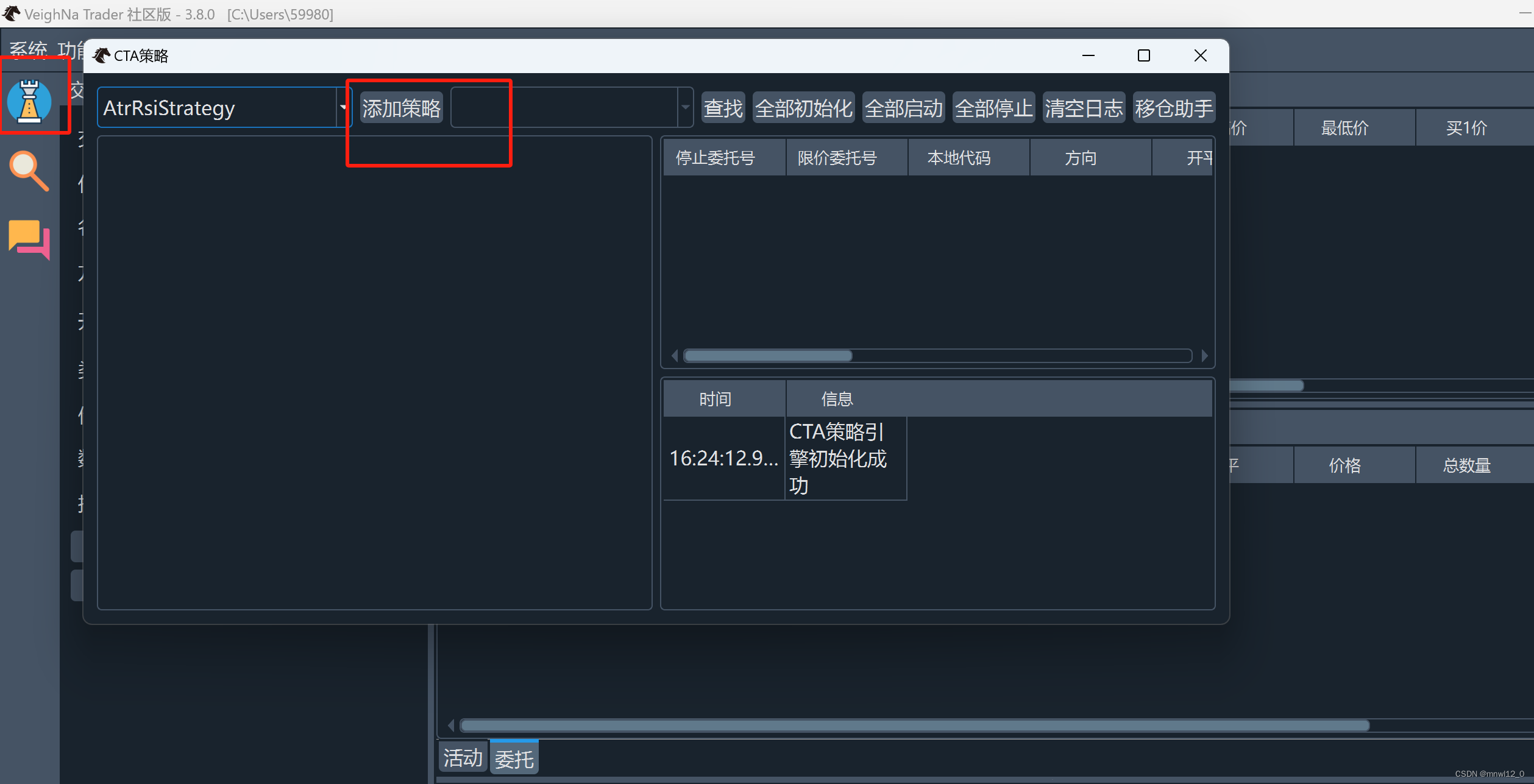Open the empty strategy search dropdown arrow
Image resolution: width=1534 pixels, height=784 pixels.
click(685, 108)
